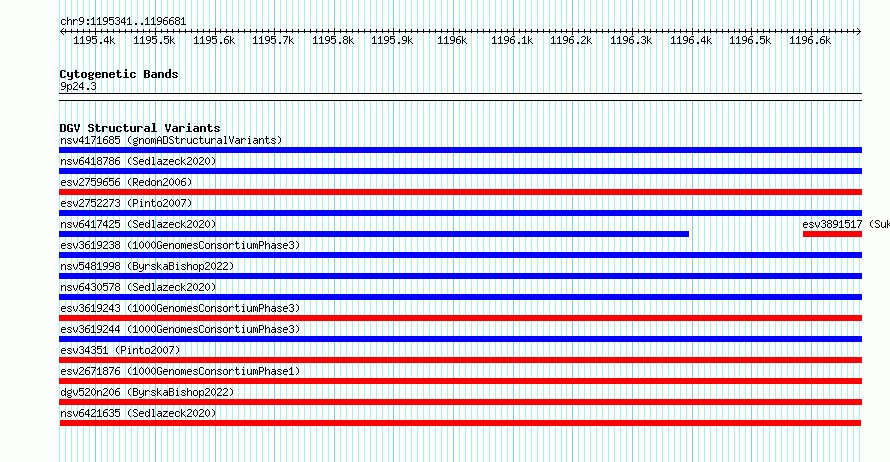Click the 1196.4k ruler tick label
Screen dimensions: 890x462
click(x=691, y=40)
